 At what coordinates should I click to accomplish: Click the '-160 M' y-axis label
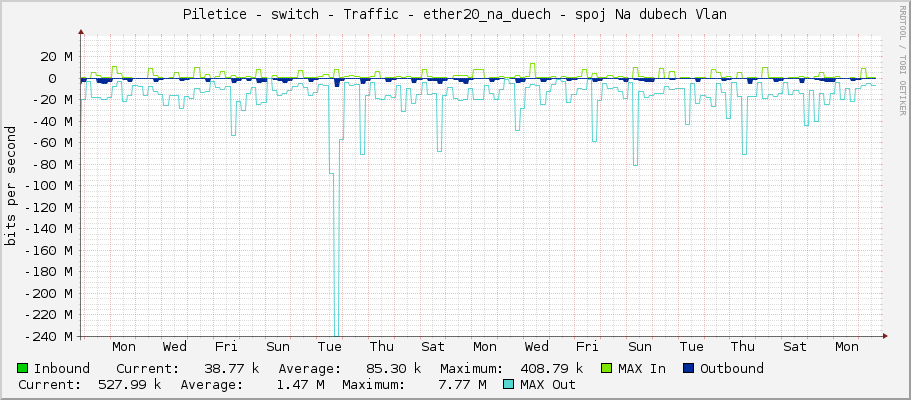pyautogui.click(x=49, y=250)
